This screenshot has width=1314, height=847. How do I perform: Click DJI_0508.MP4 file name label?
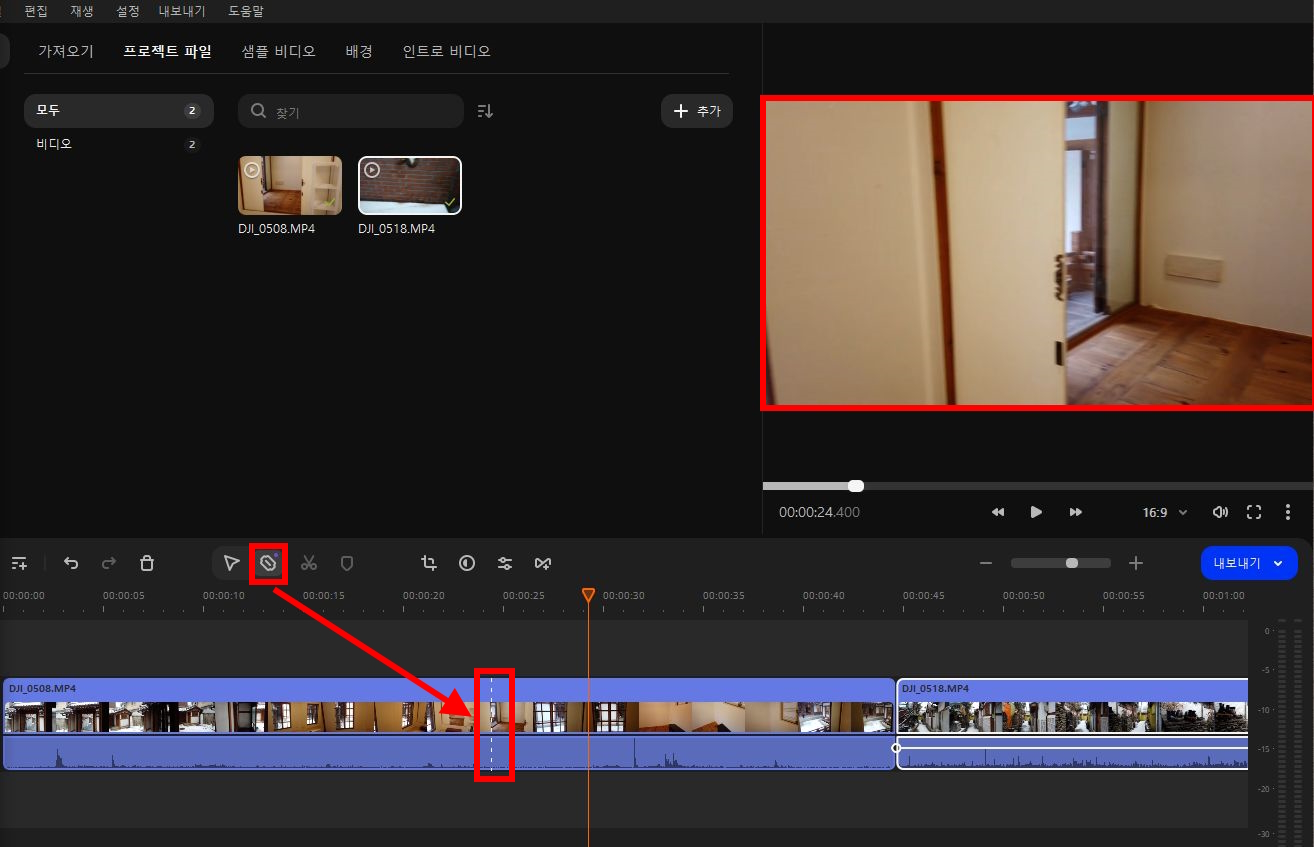click(x=277, y=229)
